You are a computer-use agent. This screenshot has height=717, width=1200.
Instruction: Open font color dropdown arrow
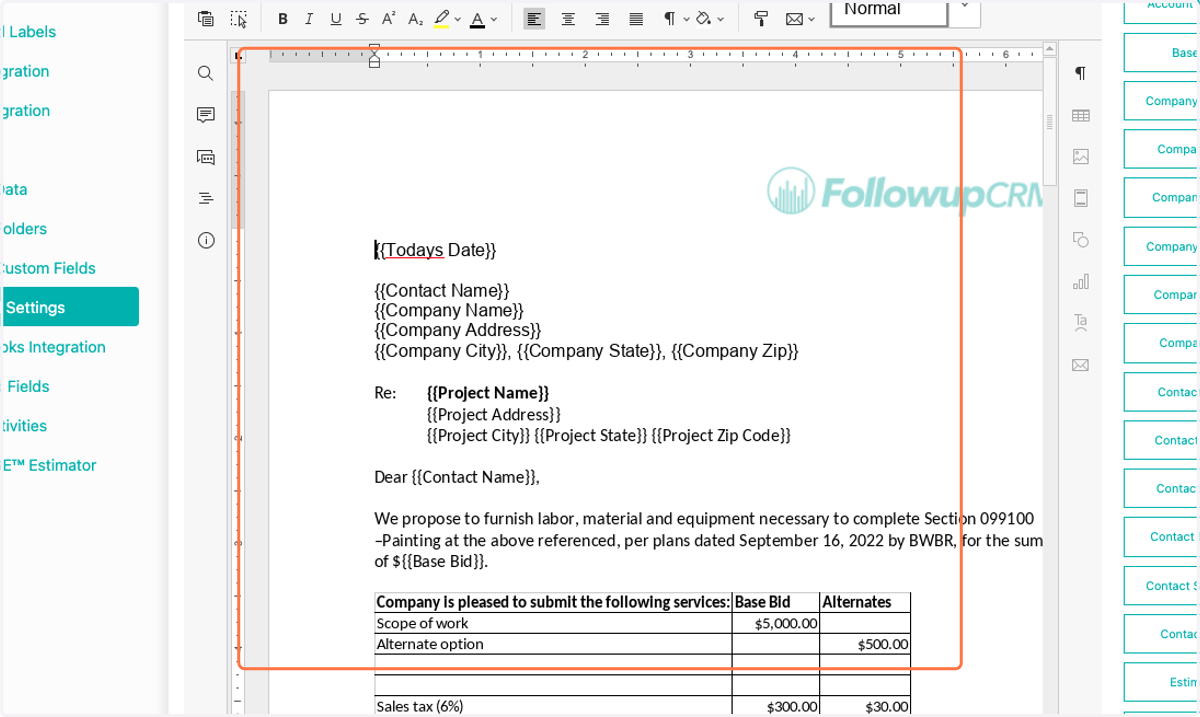(494, 19)
